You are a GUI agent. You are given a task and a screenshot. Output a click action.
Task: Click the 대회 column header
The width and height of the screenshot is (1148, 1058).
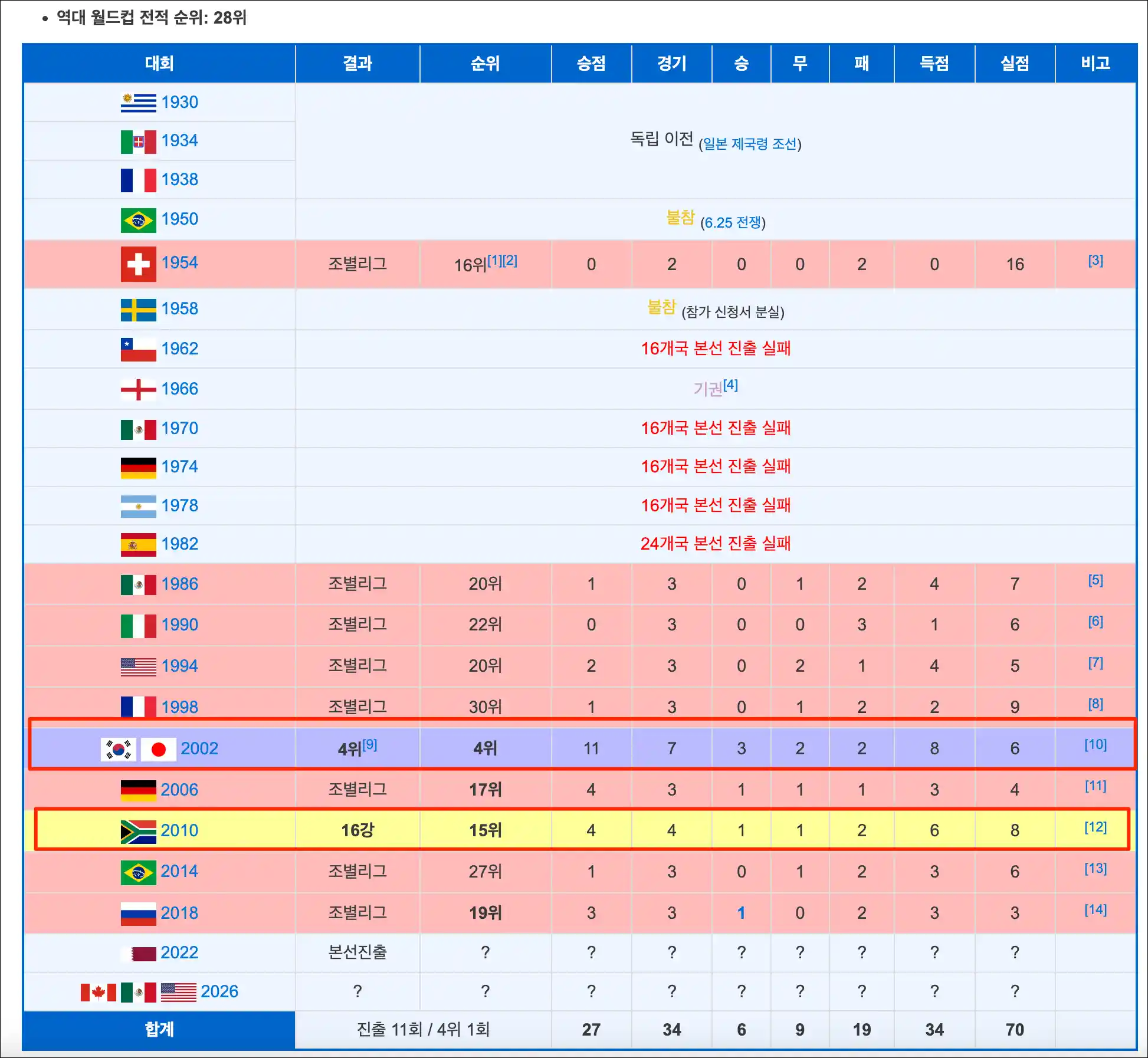(159, 63)
